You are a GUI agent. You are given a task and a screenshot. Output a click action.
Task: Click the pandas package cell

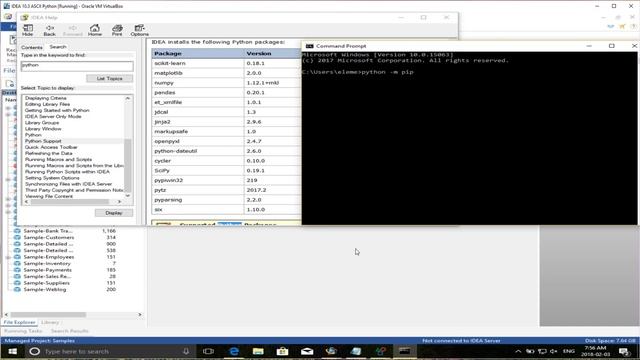coord(198,93)
